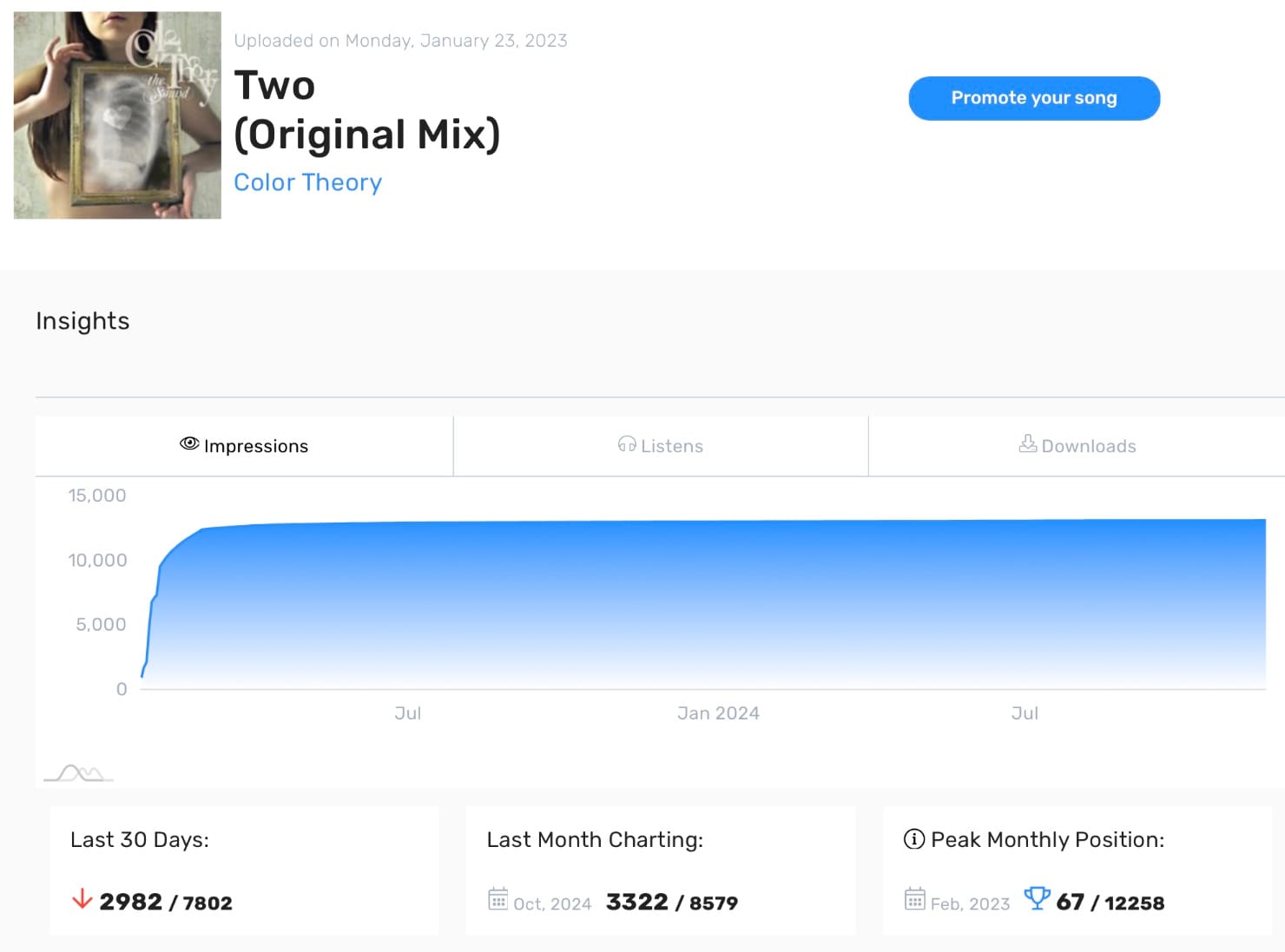
Task: Click the album artwork thumbnail
Action: point(116,115)
